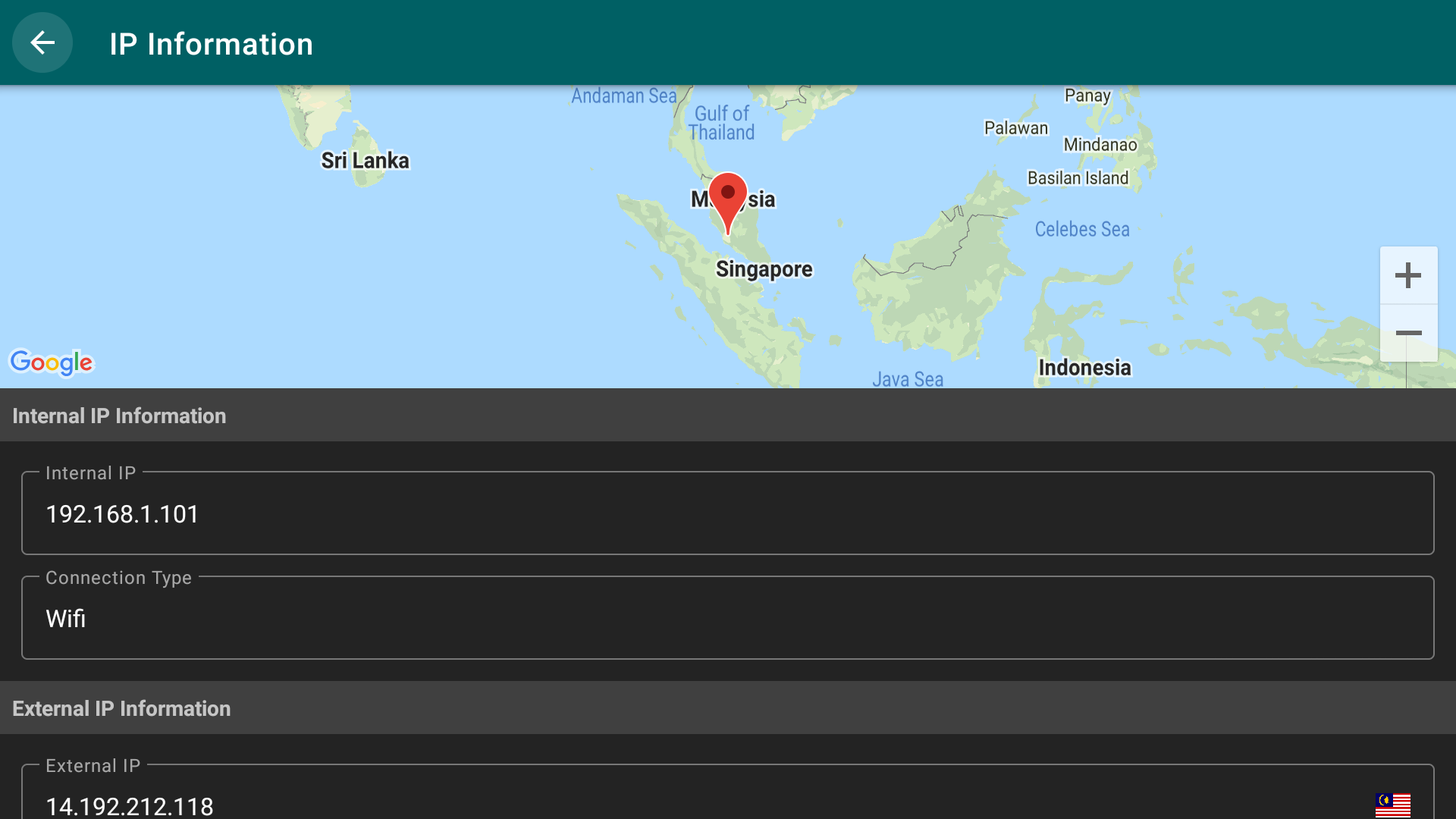Image resolution: width=1456 pixels, height=819 pixels.
Task: Zoom in the map with plus button
Action: [1408, 275]
